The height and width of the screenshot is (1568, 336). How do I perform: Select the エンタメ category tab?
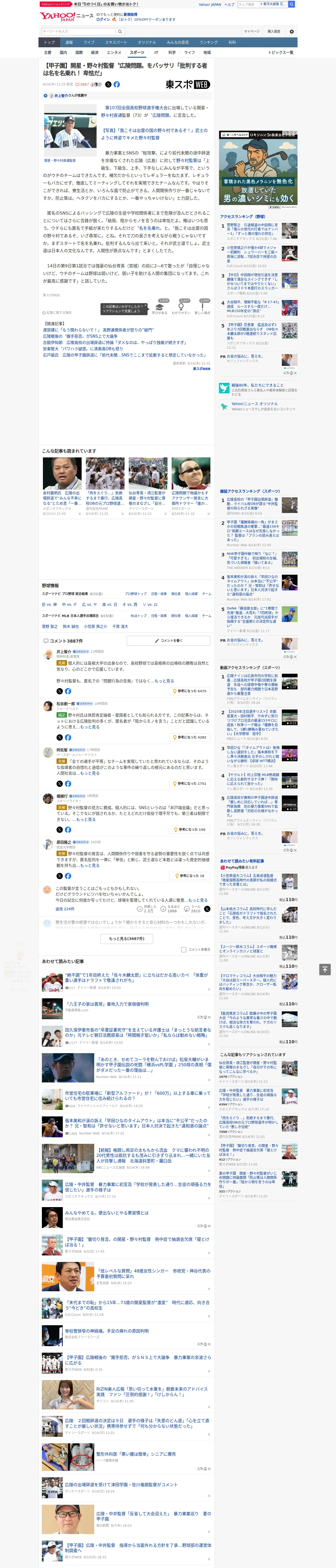[114, 53]
